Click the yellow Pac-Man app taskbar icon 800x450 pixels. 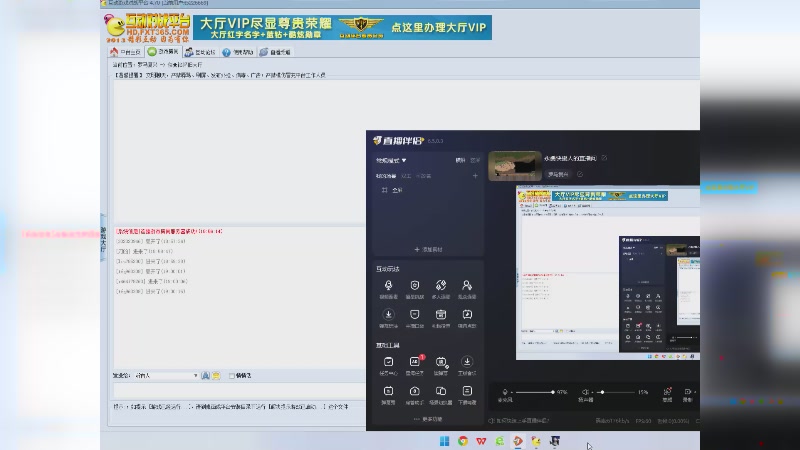tap(536, 441)
